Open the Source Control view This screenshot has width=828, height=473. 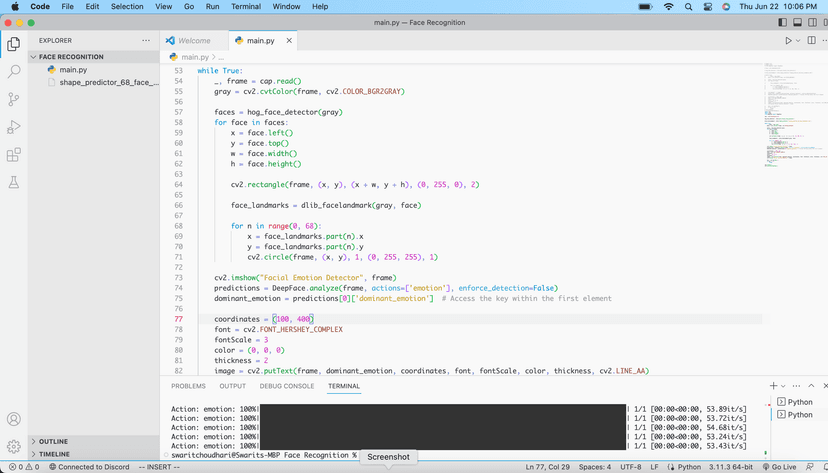click(x=14, y=99)
